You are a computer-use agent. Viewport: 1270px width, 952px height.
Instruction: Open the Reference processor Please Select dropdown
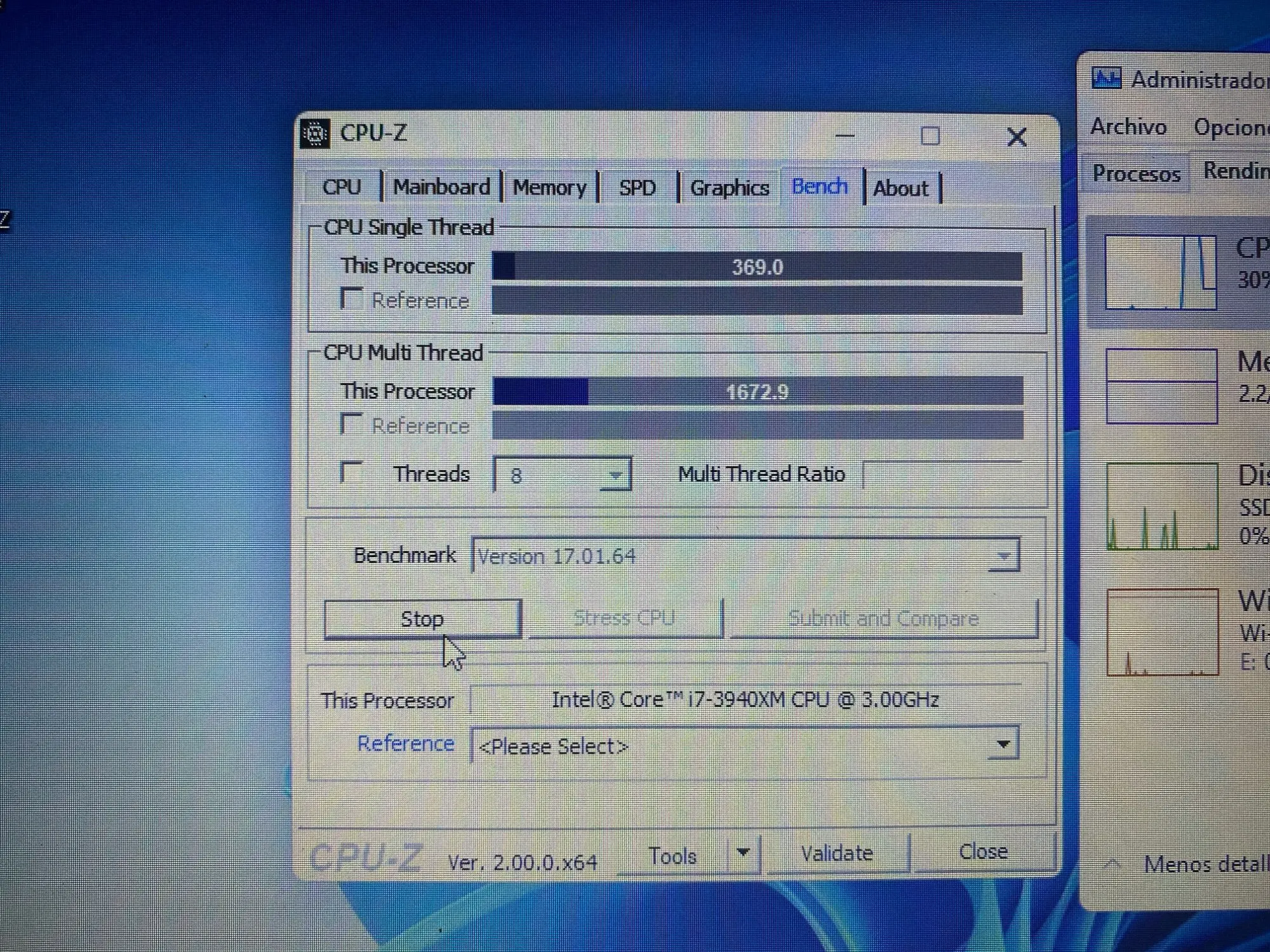coord(1002,744)
